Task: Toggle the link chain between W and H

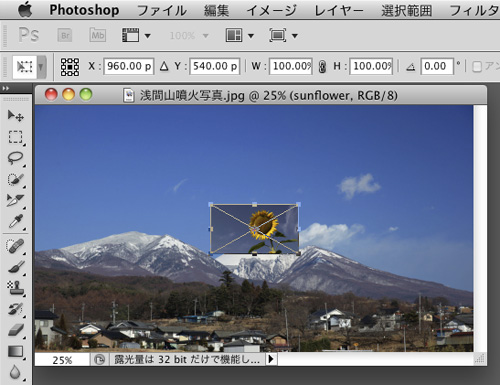Action: 322,66
